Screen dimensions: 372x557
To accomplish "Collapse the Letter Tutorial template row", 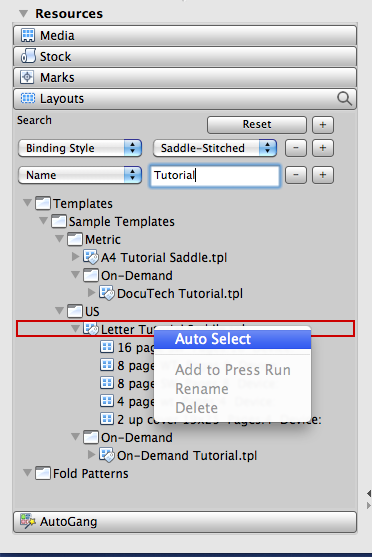I will tap(75, 329).
